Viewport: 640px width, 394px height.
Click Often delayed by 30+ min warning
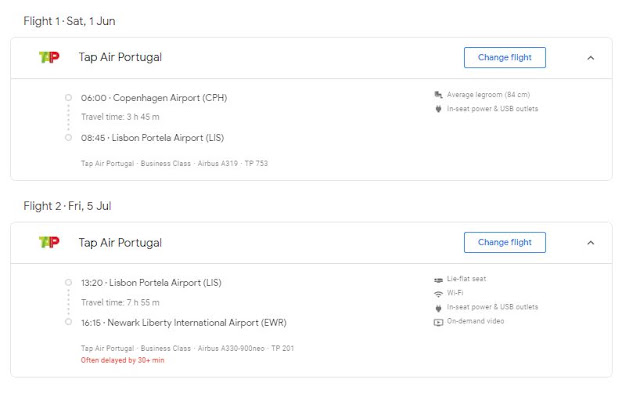click(x=122, y=360)
